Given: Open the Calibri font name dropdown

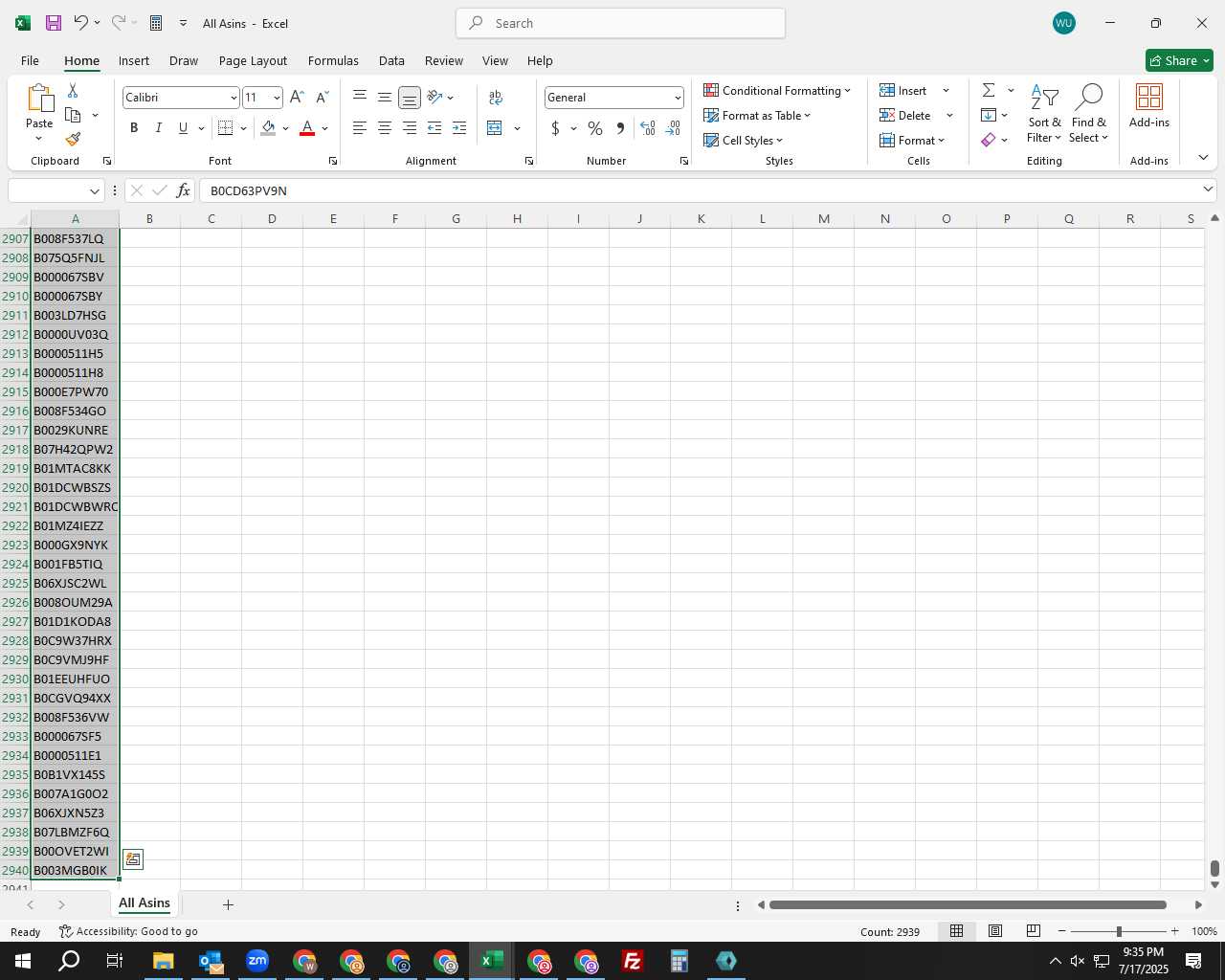Looking at the screenshot, I should pos(233,98).
